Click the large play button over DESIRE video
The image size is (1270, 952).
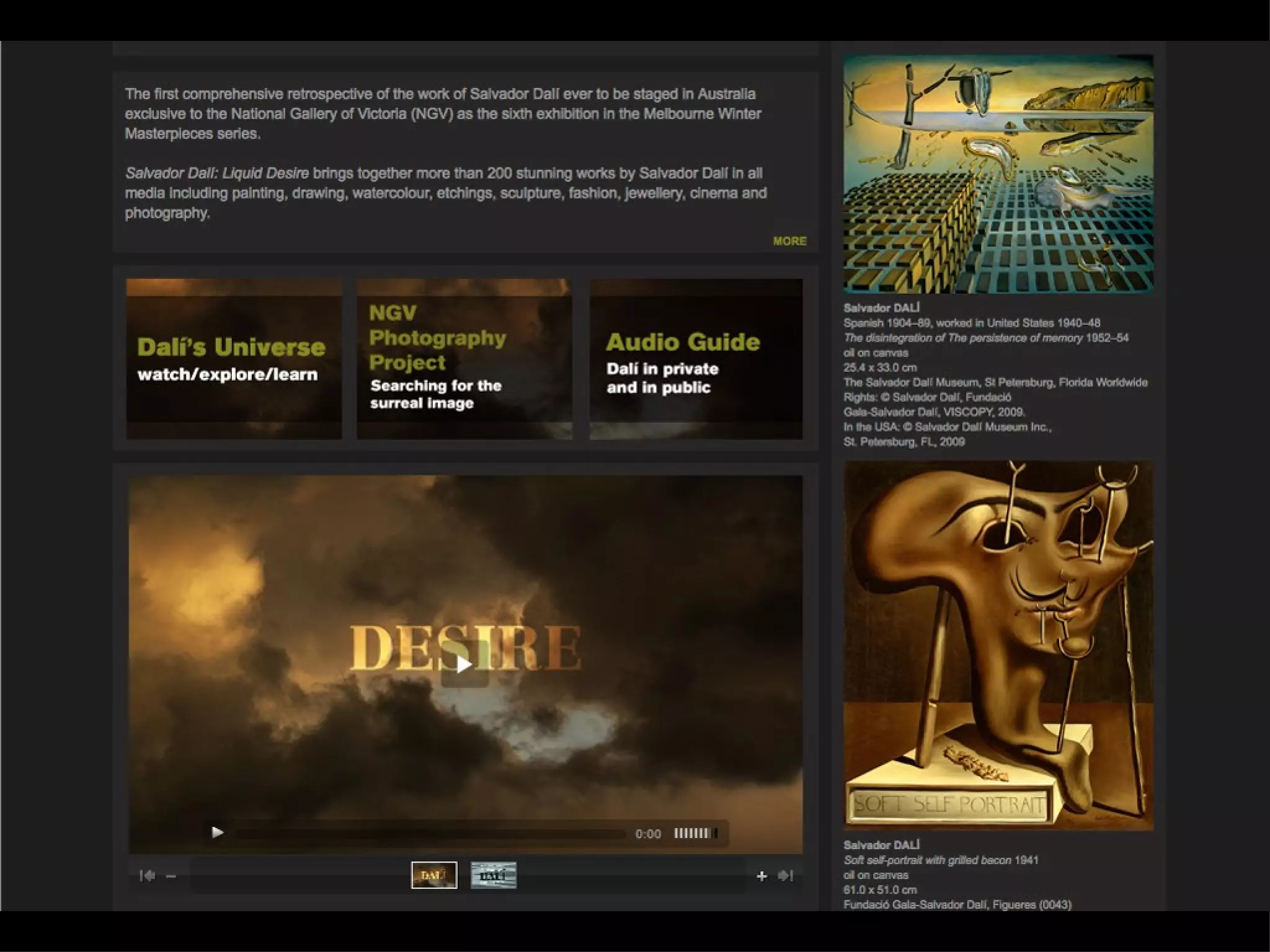click(464, 665)
